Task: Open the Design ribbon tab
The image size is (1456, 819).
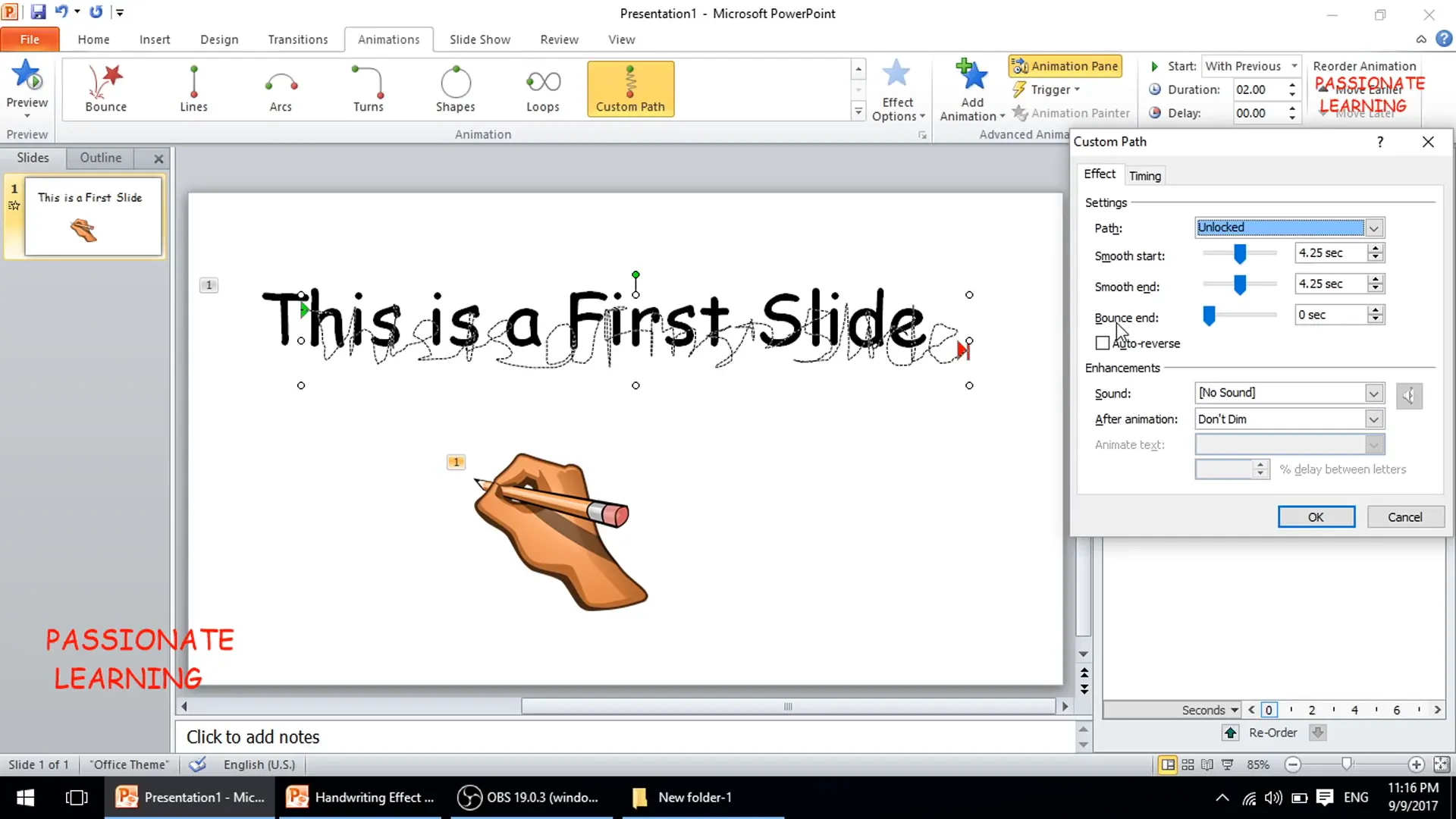Action: (x=219, y=39)
